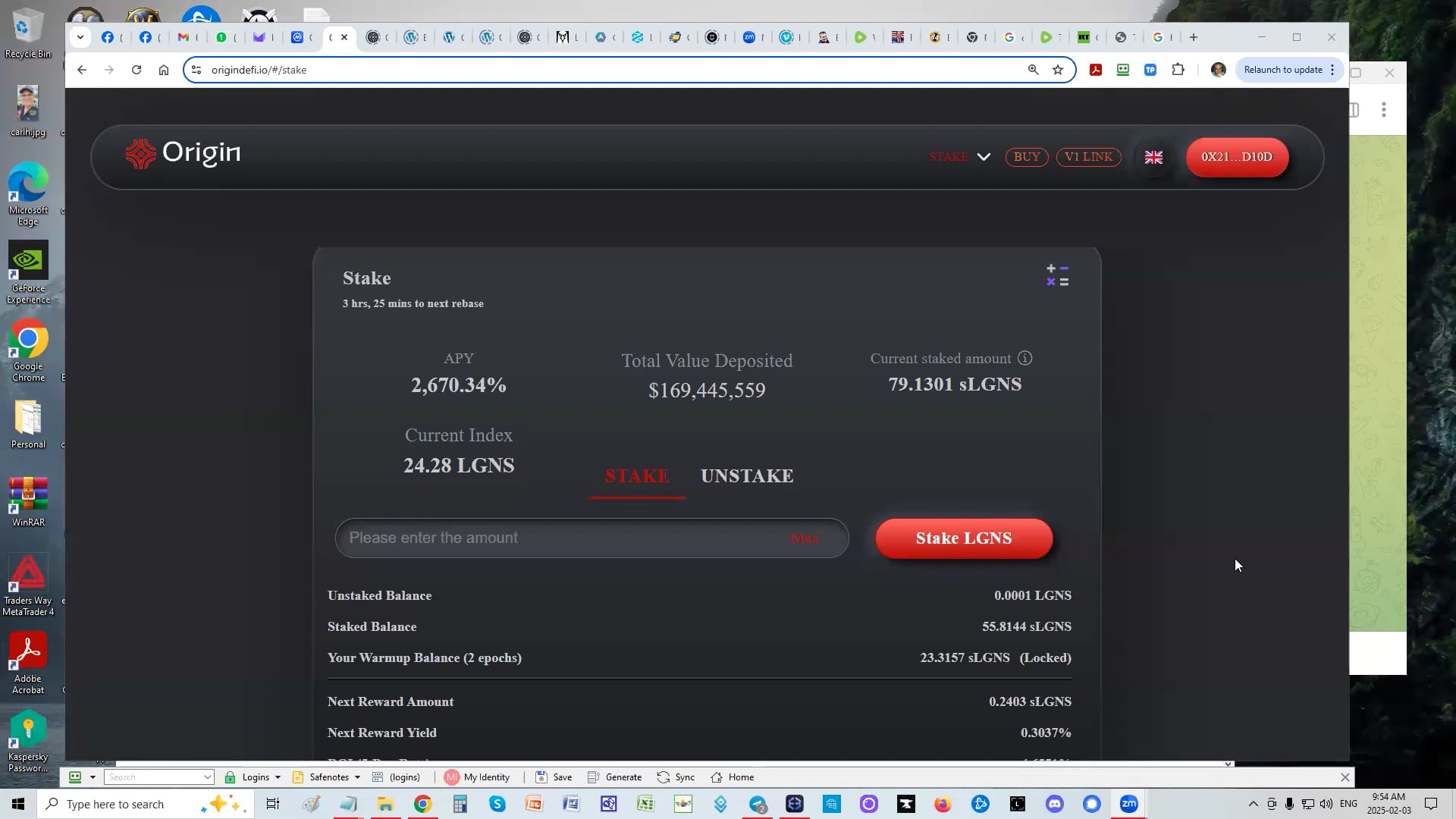The height and width of the screenshot is (819, 1456).
Task: Reload the page
Action: tap(136, 70)
